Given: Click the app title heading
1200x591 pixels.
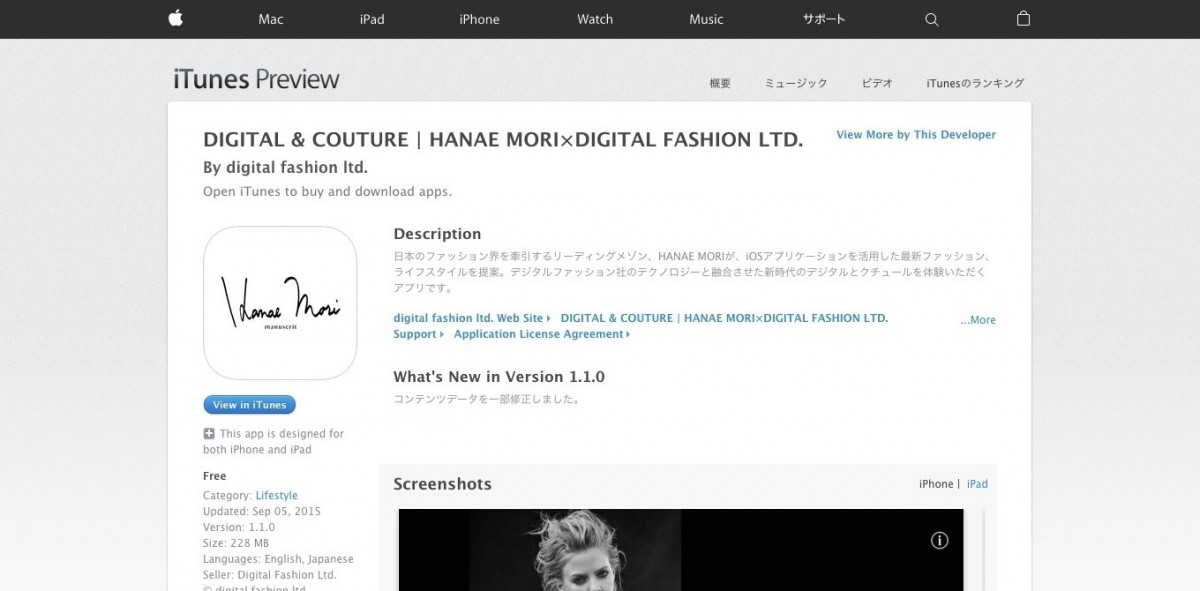Looking at the screenshot, I should [503, 139].
